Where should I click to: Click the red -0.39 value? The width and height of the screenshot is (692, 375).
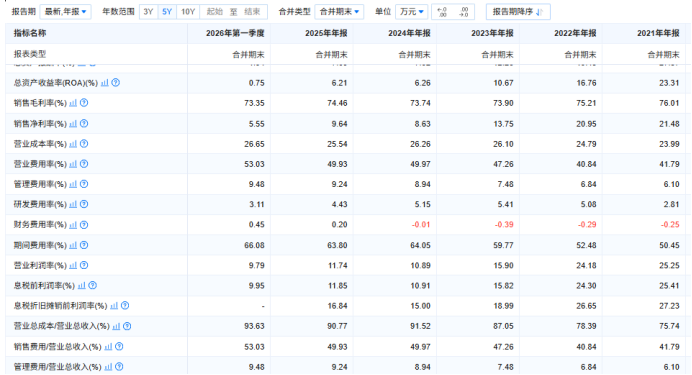click(x=504, y=225)
